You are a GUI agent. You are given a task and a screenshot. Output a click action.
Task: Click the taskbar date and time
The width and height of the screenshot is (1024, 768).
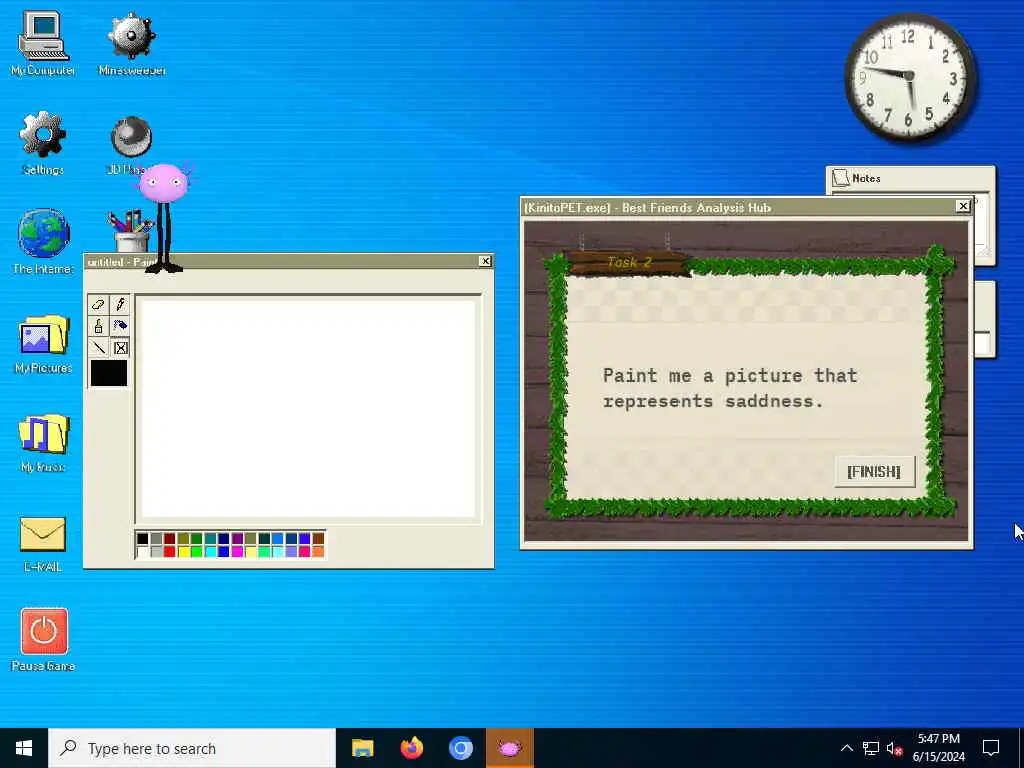tap(938, 748)
